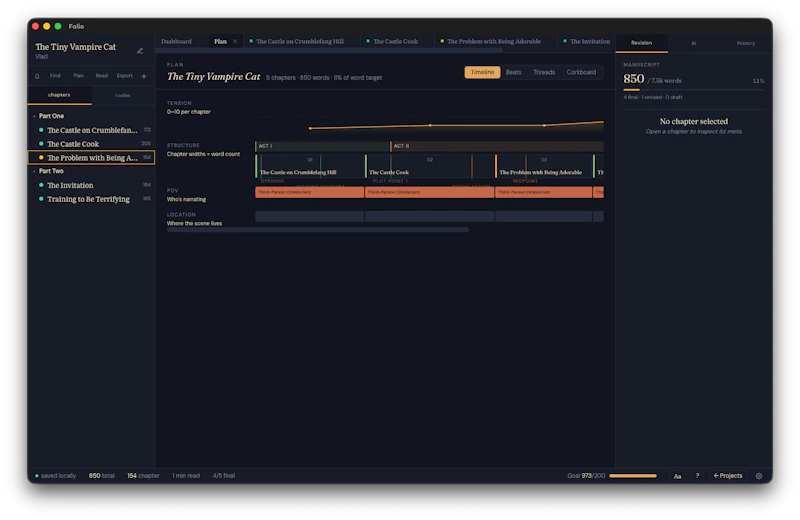This screenshot has width=800, height=520.
Task: Click Export in the sidebar toolbar
Action: point(124,76)
